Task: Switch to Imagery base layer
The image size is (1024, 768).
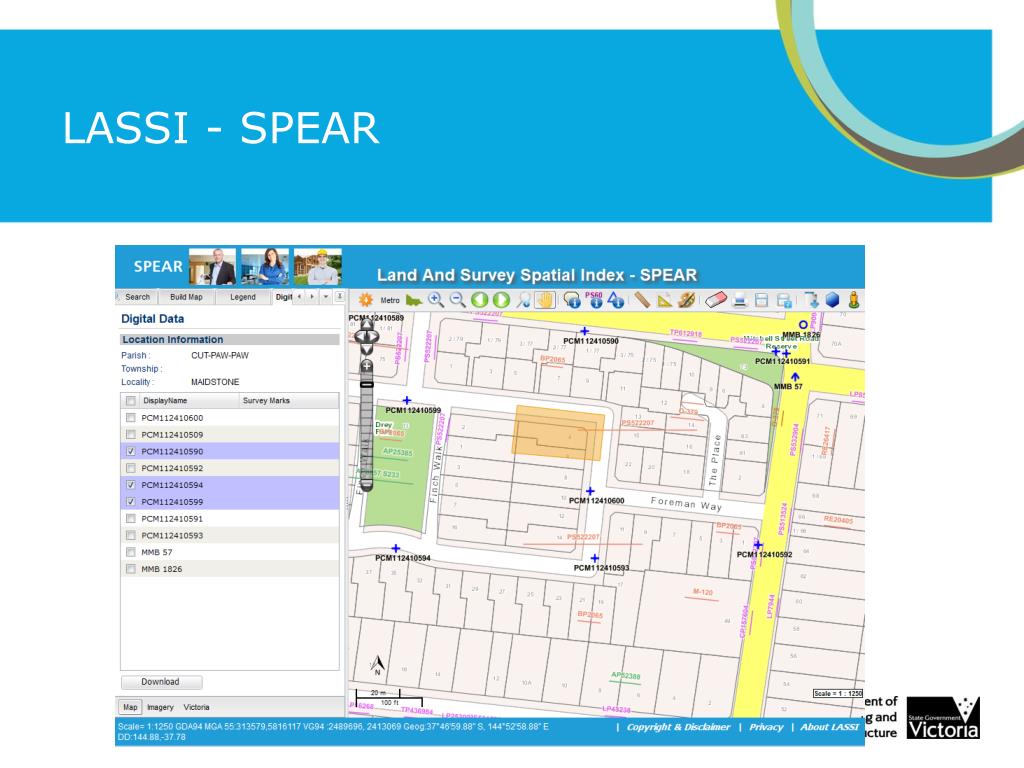Action: tap(161, 707)
